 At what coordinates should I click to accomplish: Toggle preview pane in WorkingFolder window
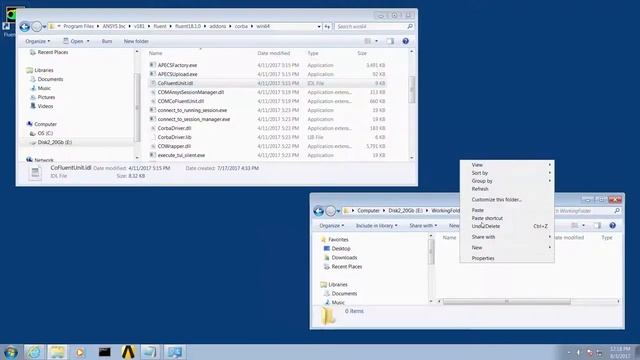[x=597, y=226]
